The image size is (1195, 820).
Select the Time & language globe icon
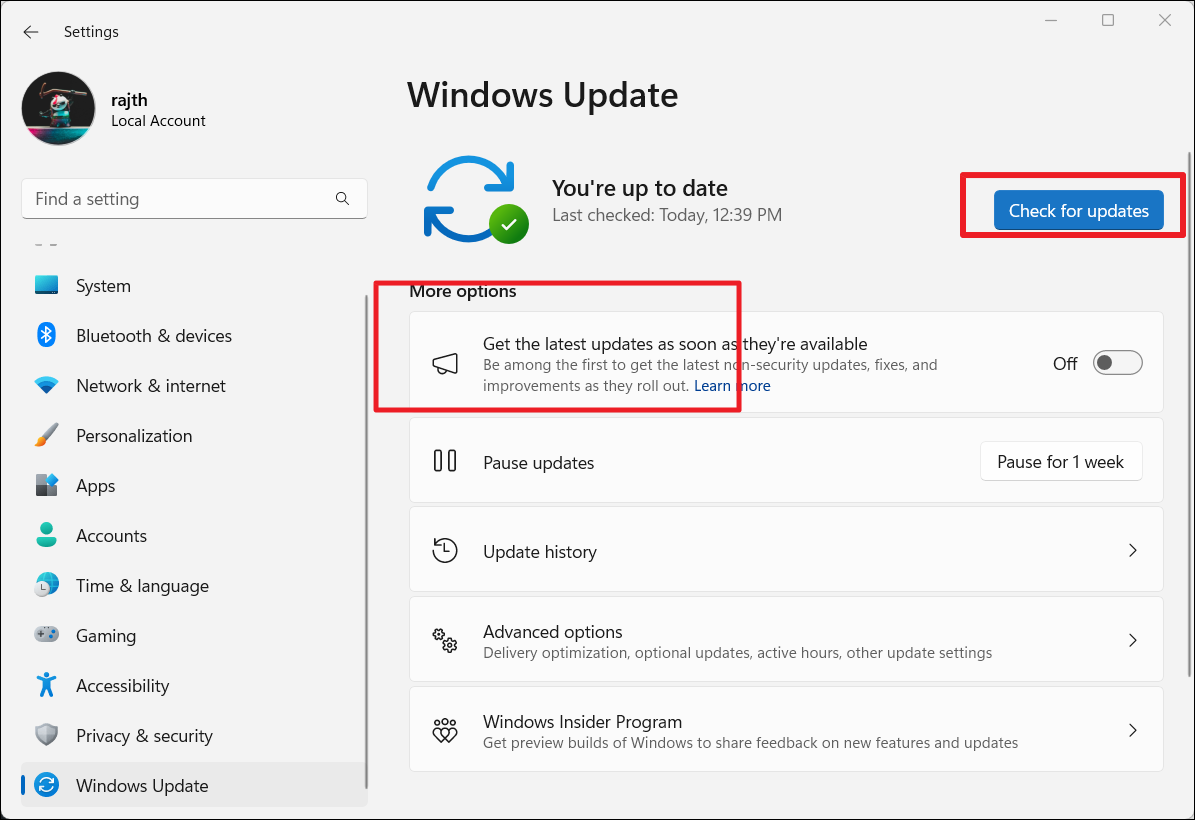pos(46,585)
